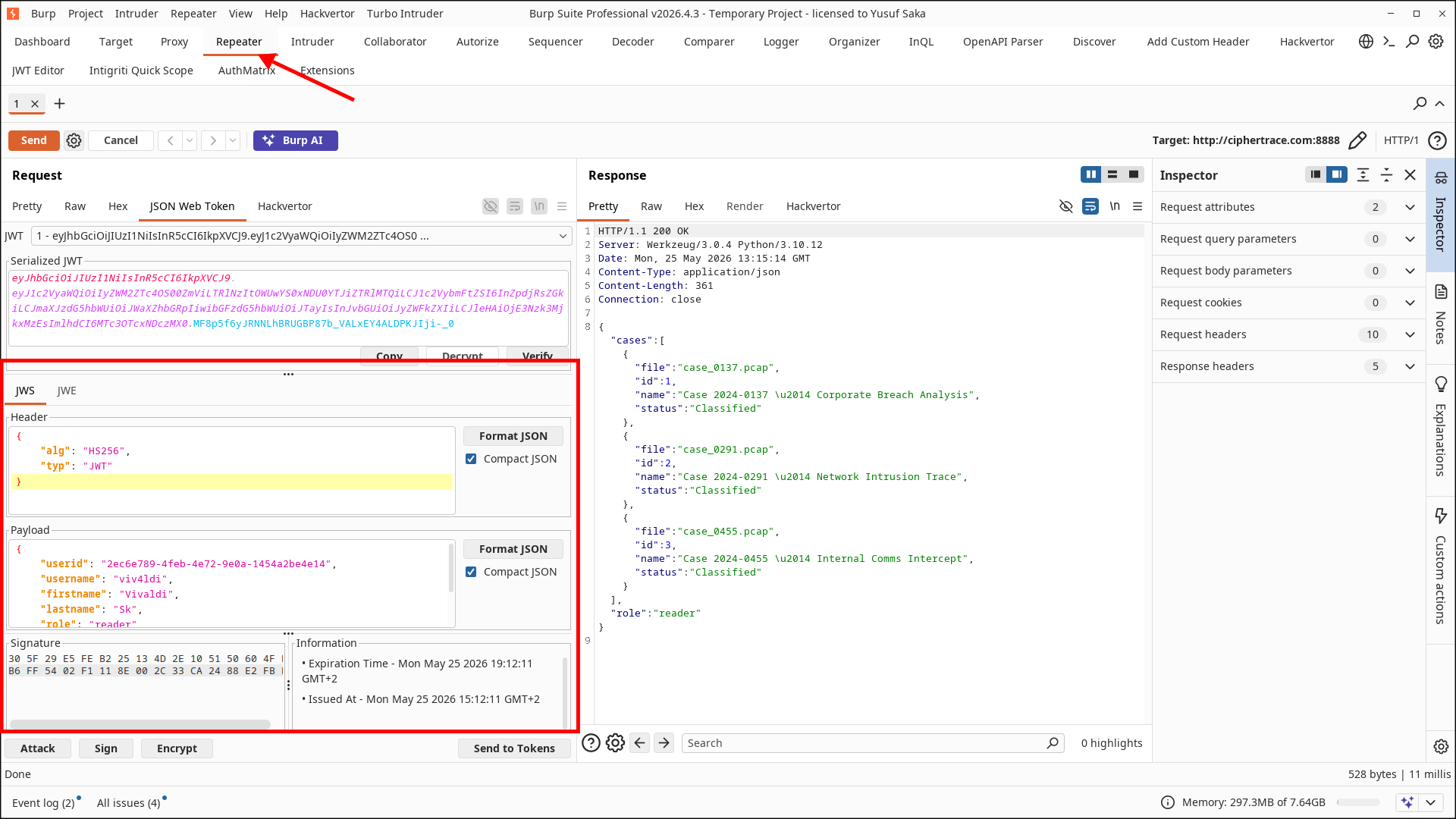Jump to next search match arrow

click(664, 743)
